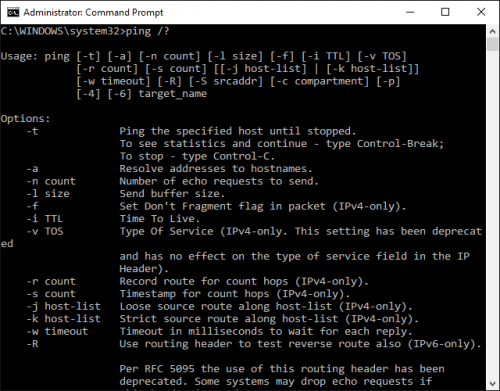
Task: Click 'target_name' in the usage syntax
Action: pyautogui.click(x=173, y=94)
